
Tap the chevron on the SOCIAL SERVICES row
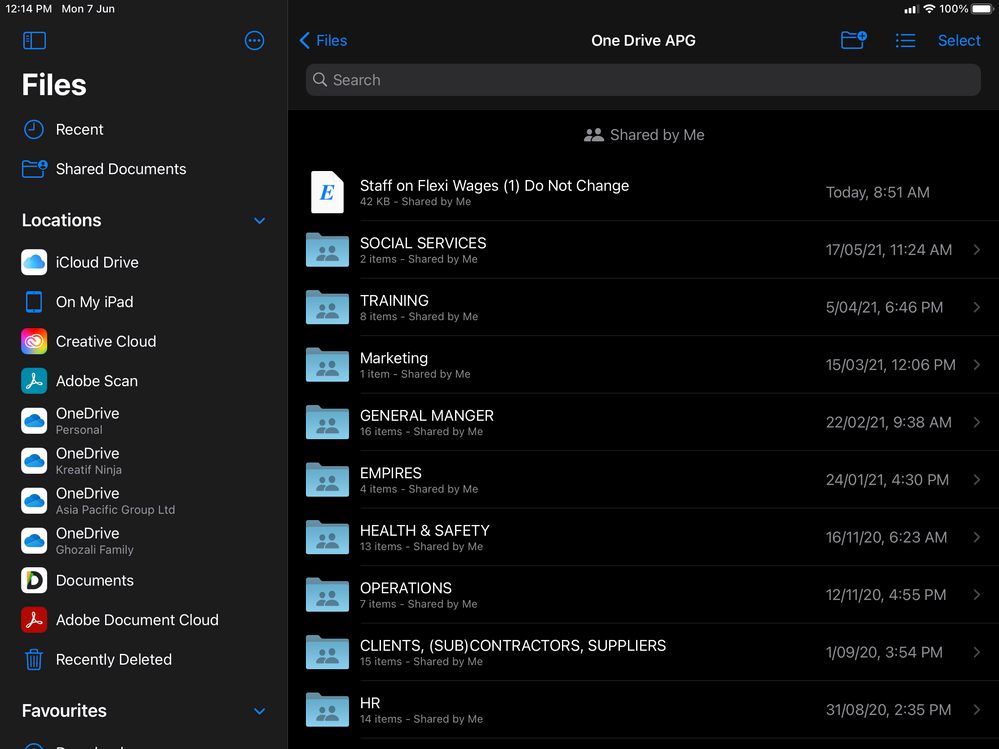977,250
